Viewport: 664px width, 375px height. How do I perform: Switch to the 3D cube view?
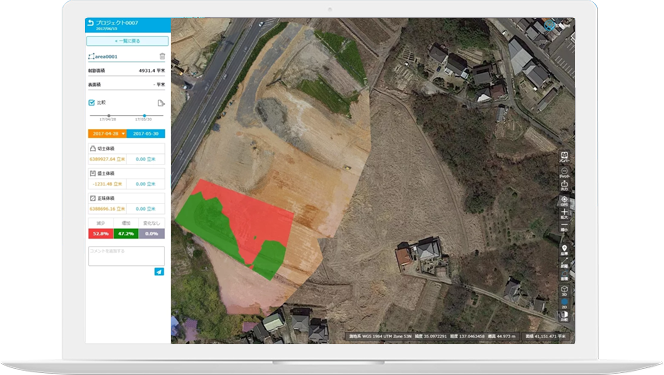coord(564,290)
